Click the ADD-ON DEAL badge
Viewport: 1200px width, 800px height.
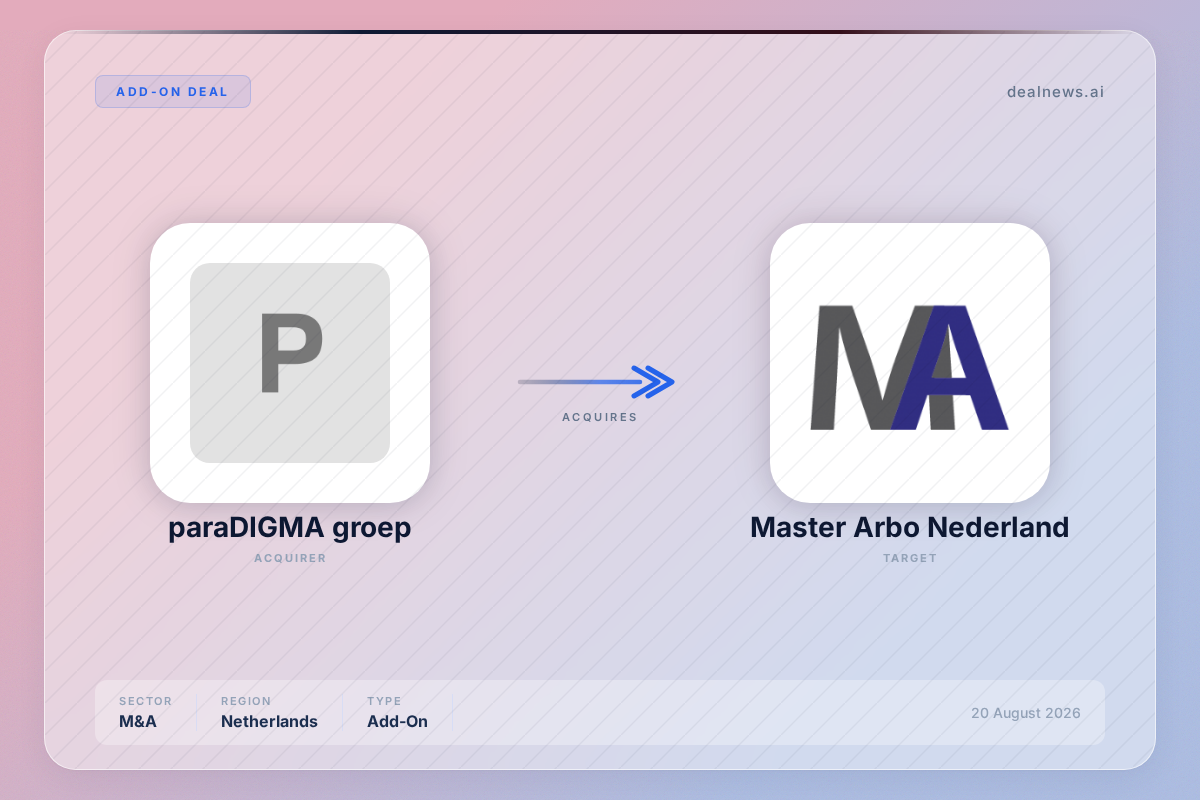click(173, 92)
